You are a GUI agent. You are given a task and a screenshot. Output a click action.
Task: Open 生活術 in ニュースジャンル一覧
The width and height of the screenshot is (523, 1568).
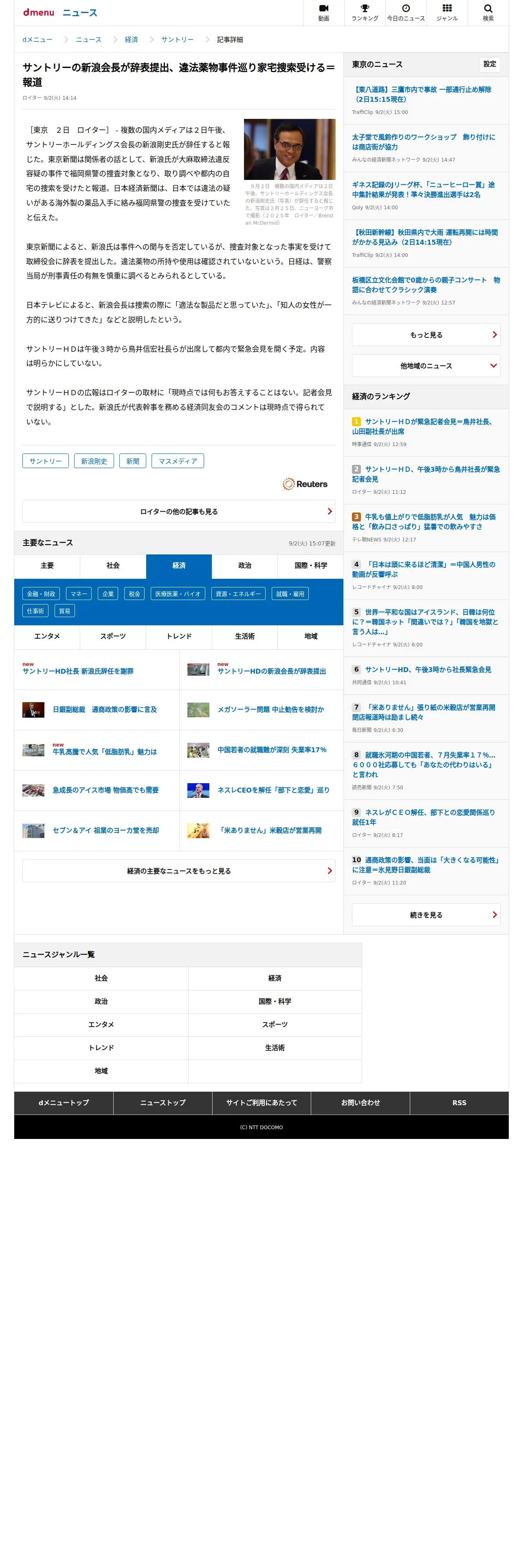(x=275, y=1047)
